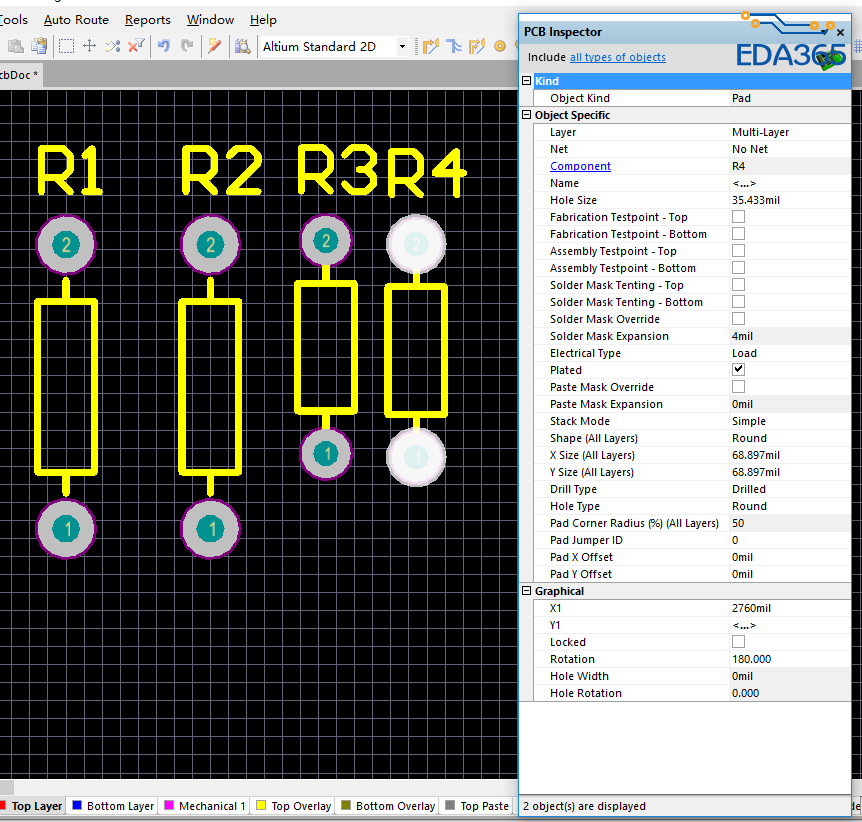Screen dimensions: 862x822
Task: Click the 'all types of objects' link
Action: point(617,57)
